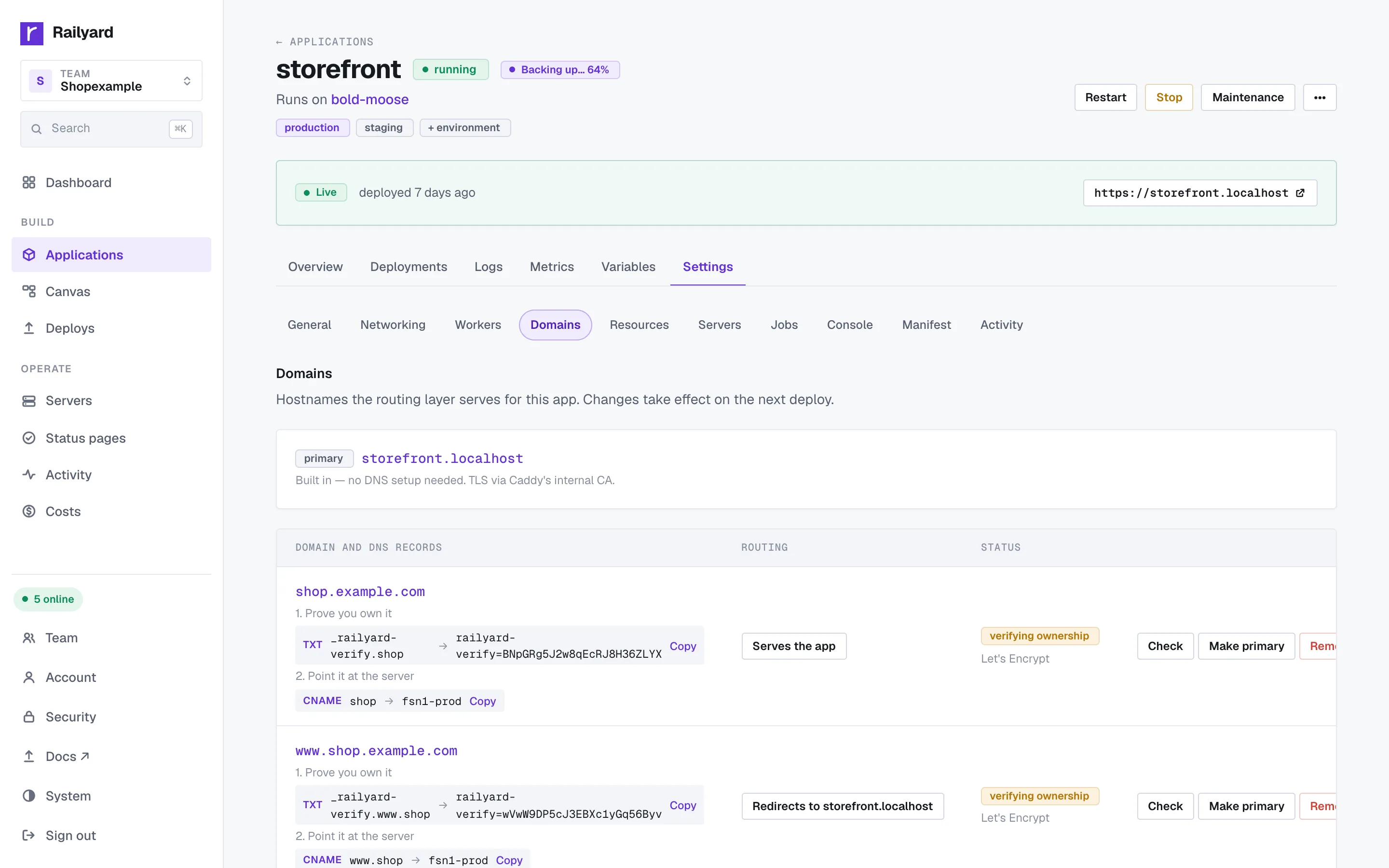Viewport: 1389px width, 868px height.
Task: Click the Backing up 64% progress badge
Action: (560, 70)
